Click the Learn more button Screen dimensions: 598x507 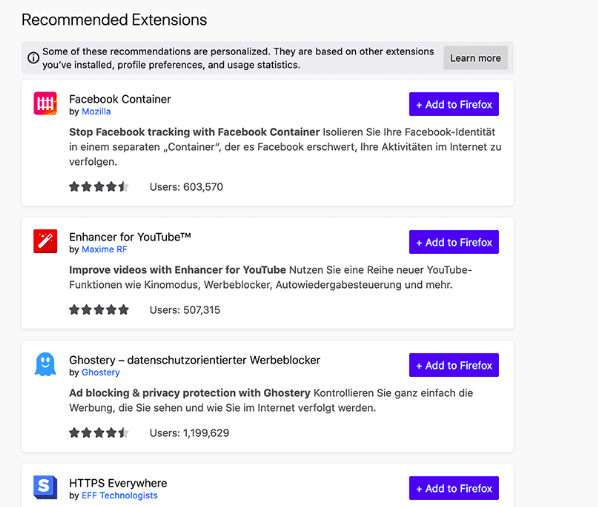(476, 58)
